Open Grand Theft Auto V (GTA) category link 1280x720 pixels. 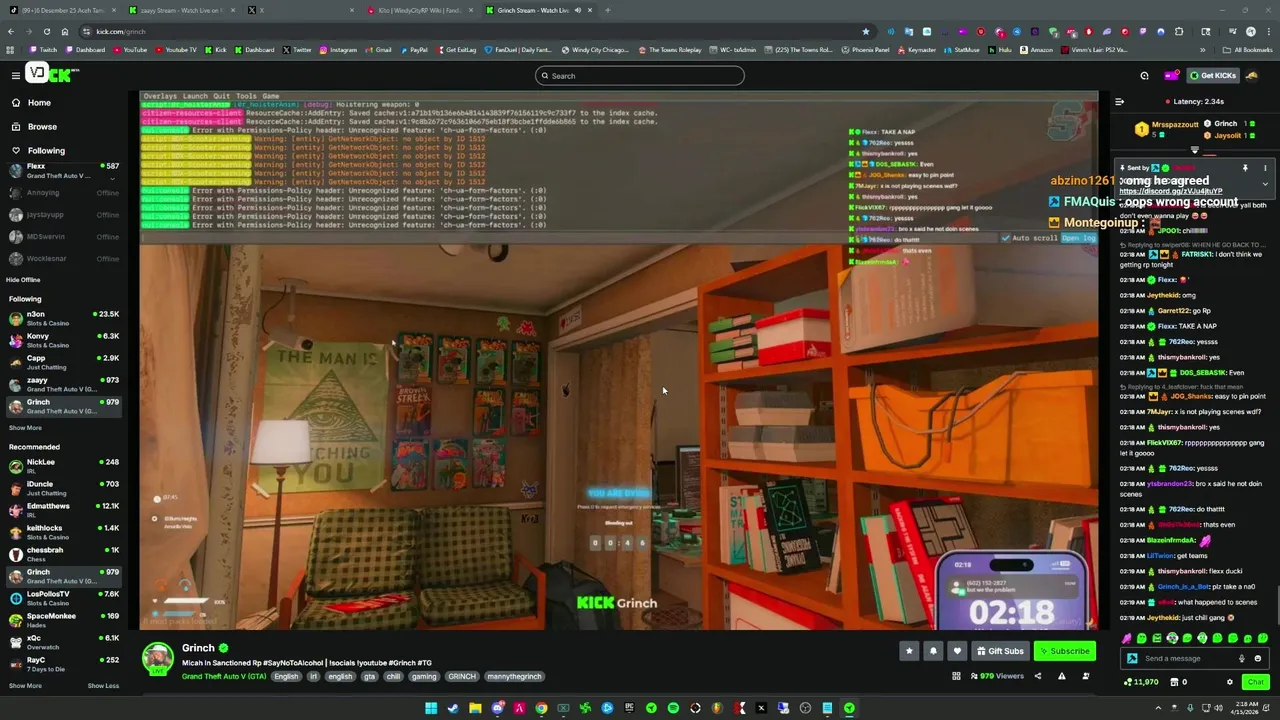pos(224,676)
